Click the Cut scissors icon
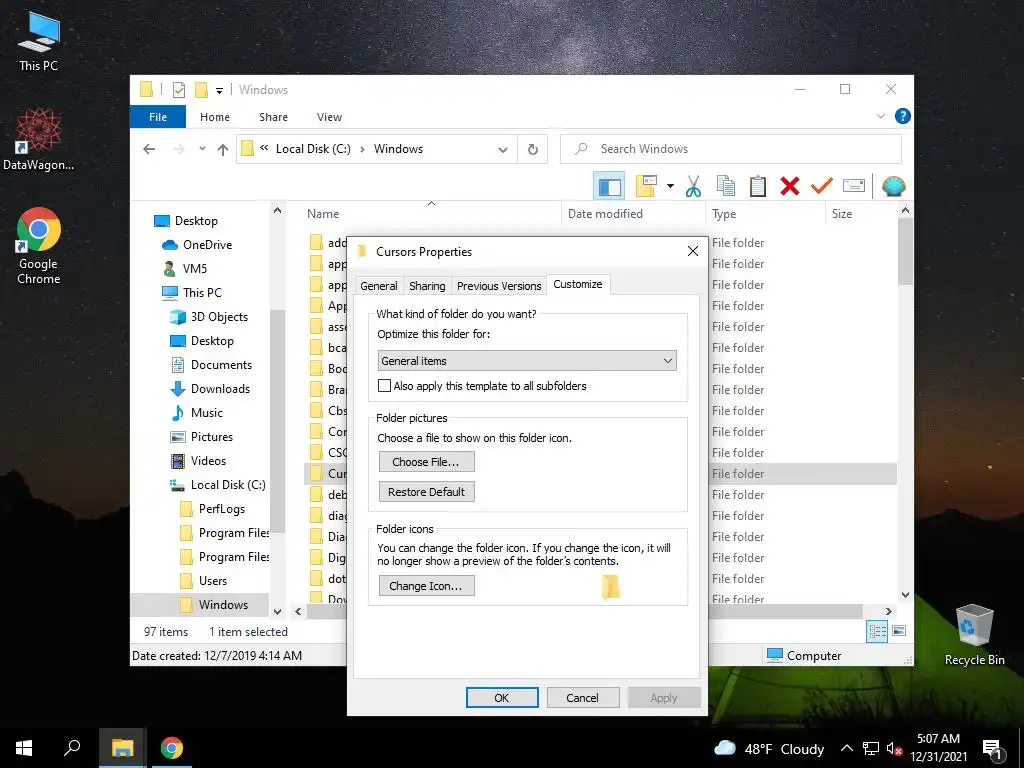 (x=693, y=187)
